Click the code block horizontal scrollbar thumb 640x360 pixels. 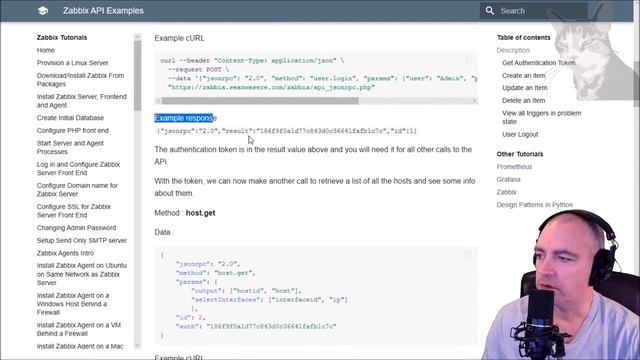click(x=260, y=101)
